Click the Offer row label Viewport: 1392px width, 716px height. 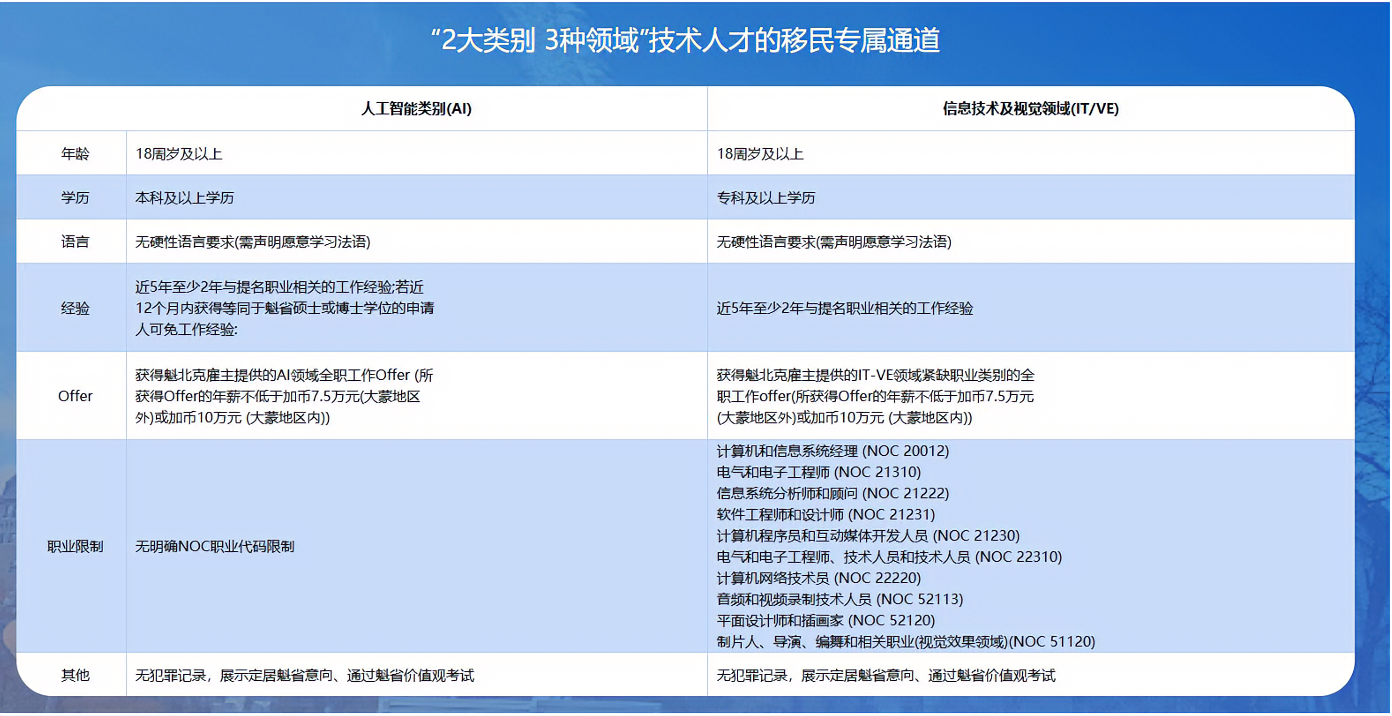coord(75,396)
